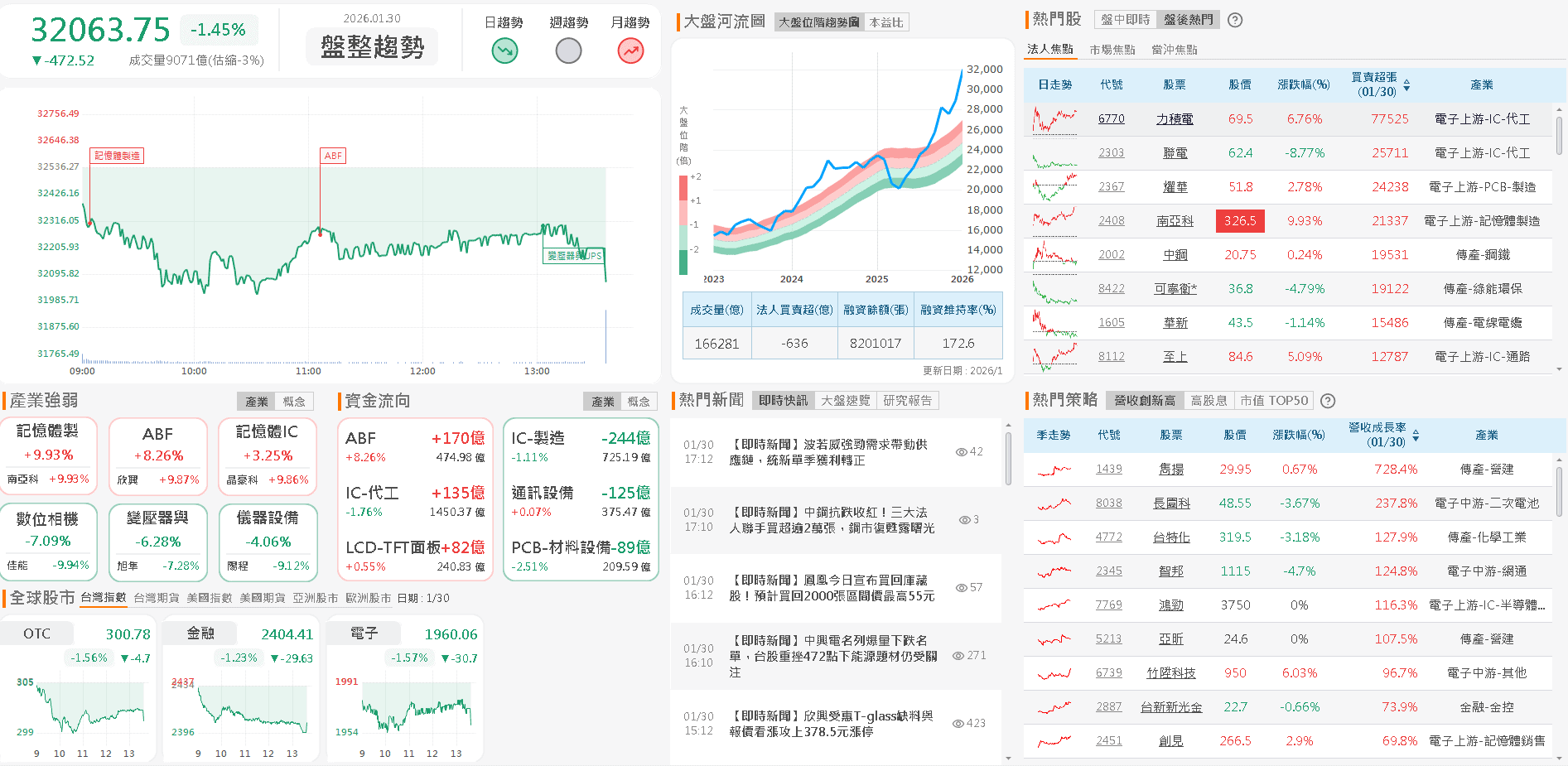Click the scrollbar in the 熱門新聞 panel
The width and height of the screenshot is (1568, 766).
1008,455
